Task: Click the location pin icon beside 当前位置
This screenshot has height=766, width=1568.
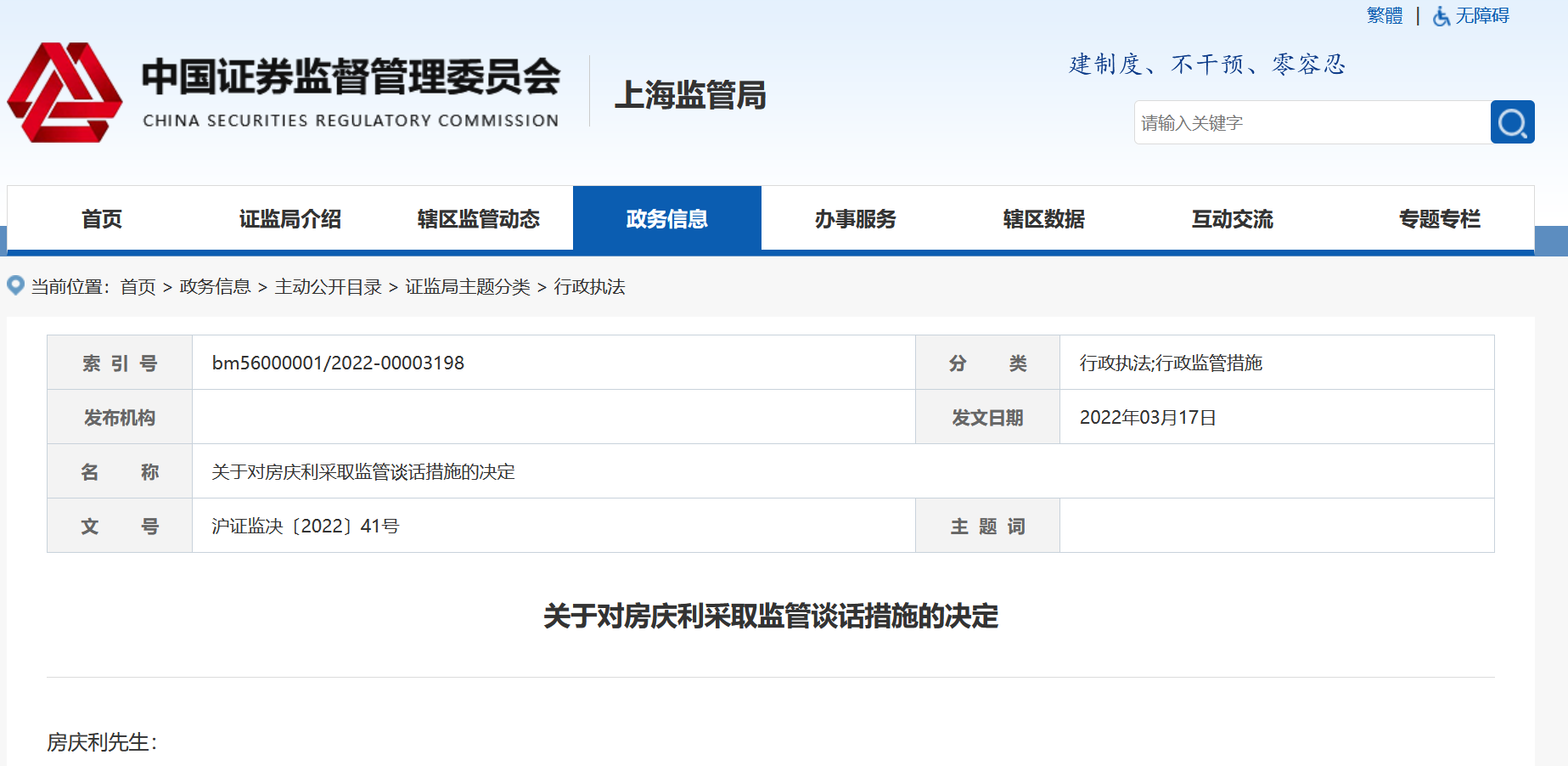Action: (14, 284)
